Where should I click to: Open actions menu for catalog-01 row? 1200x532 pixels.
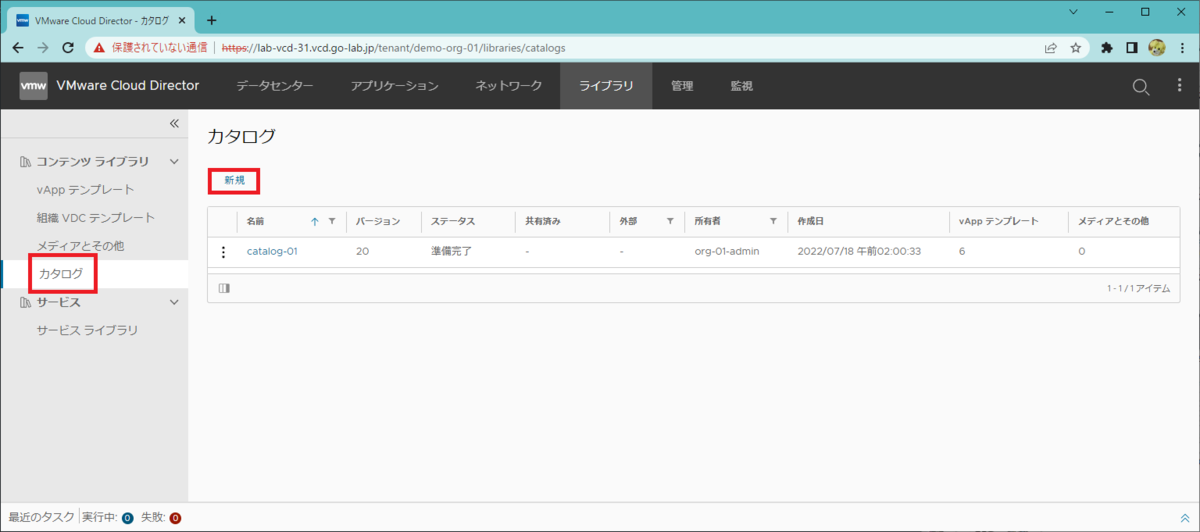pos(223,252)
